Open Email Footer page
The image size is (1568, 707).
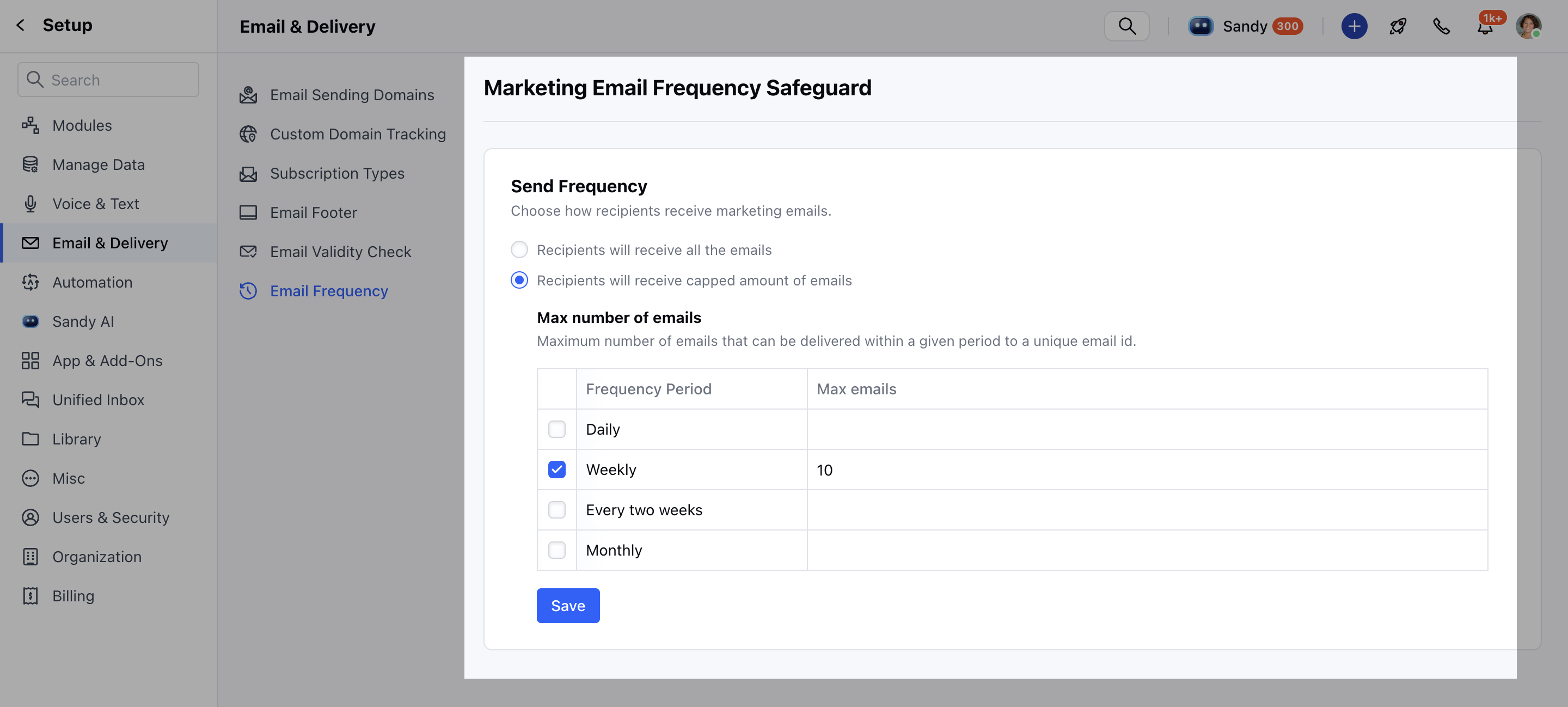pyautogui.click(x=314, y=212)
